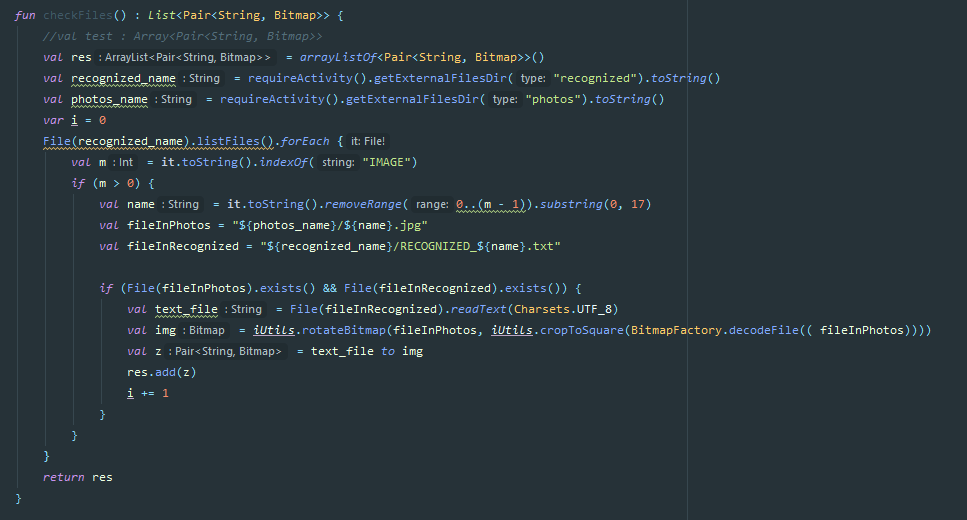Click the && operator in the if condition
The width and height of the screenshot is (967, 520).
click(x=330, y=288)
